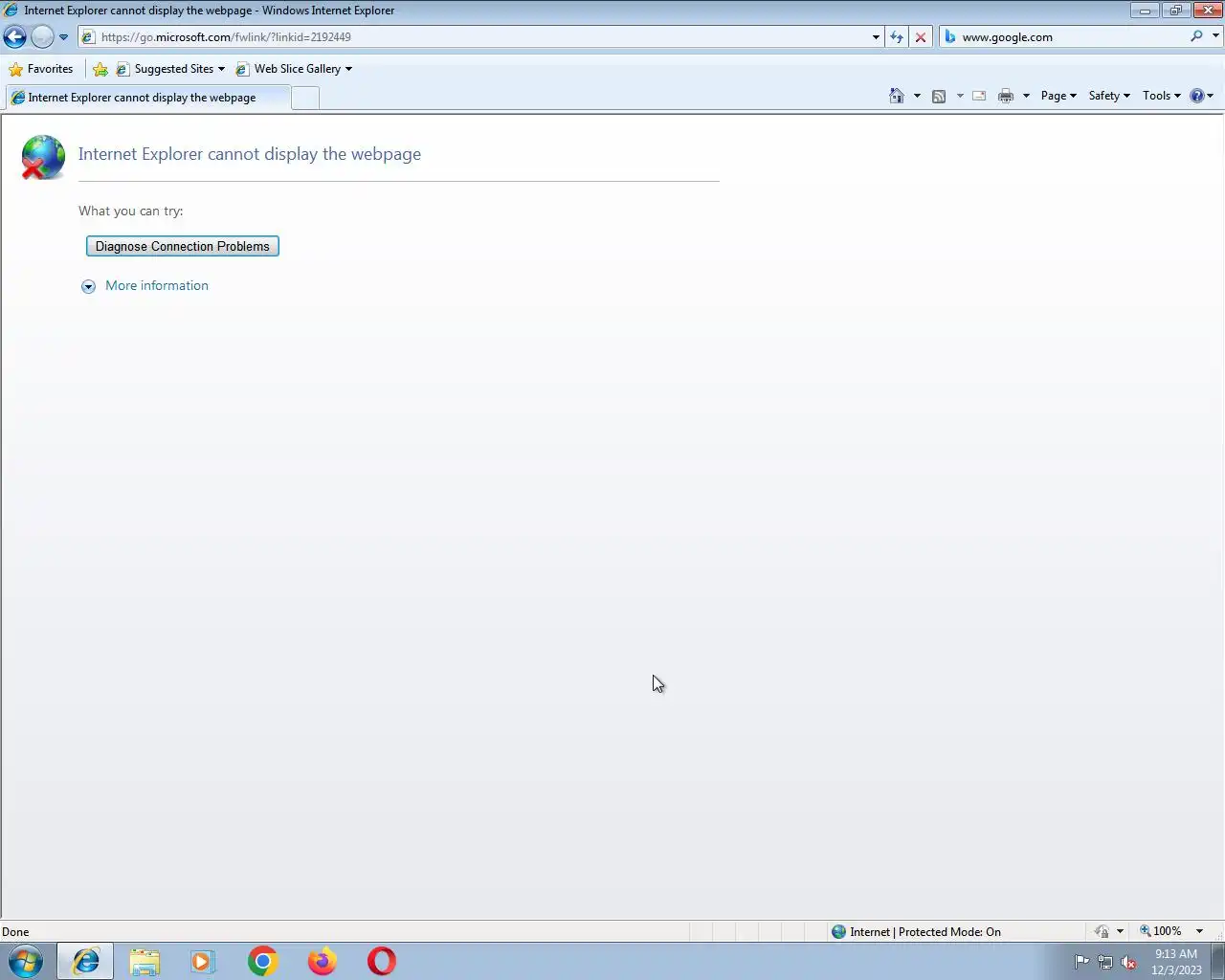Screen dimensions: 1225x980
Task: Click the Windows Start orb
Action: (26, 961)
